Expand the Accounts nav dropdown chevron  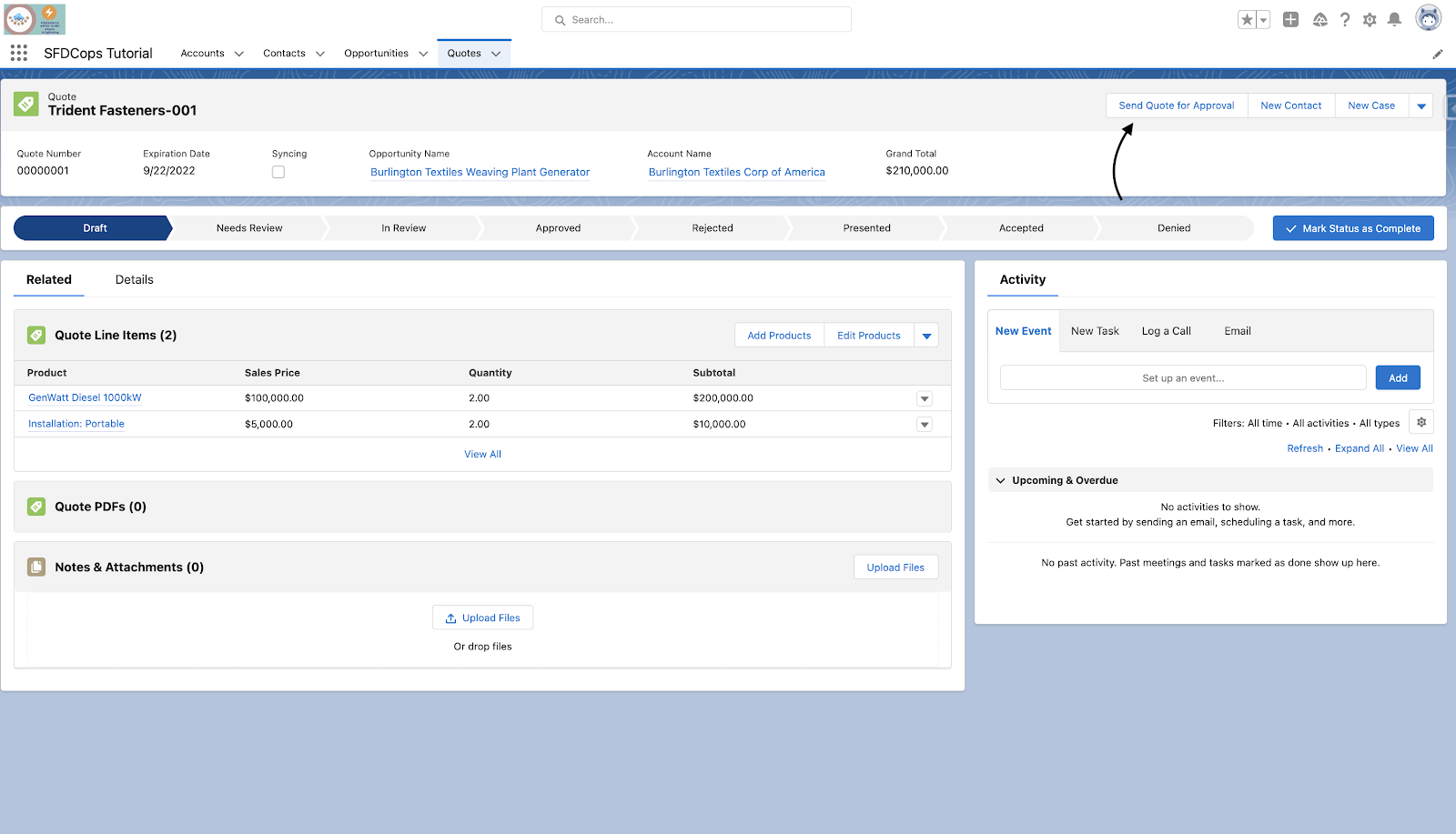coord(239,54)
